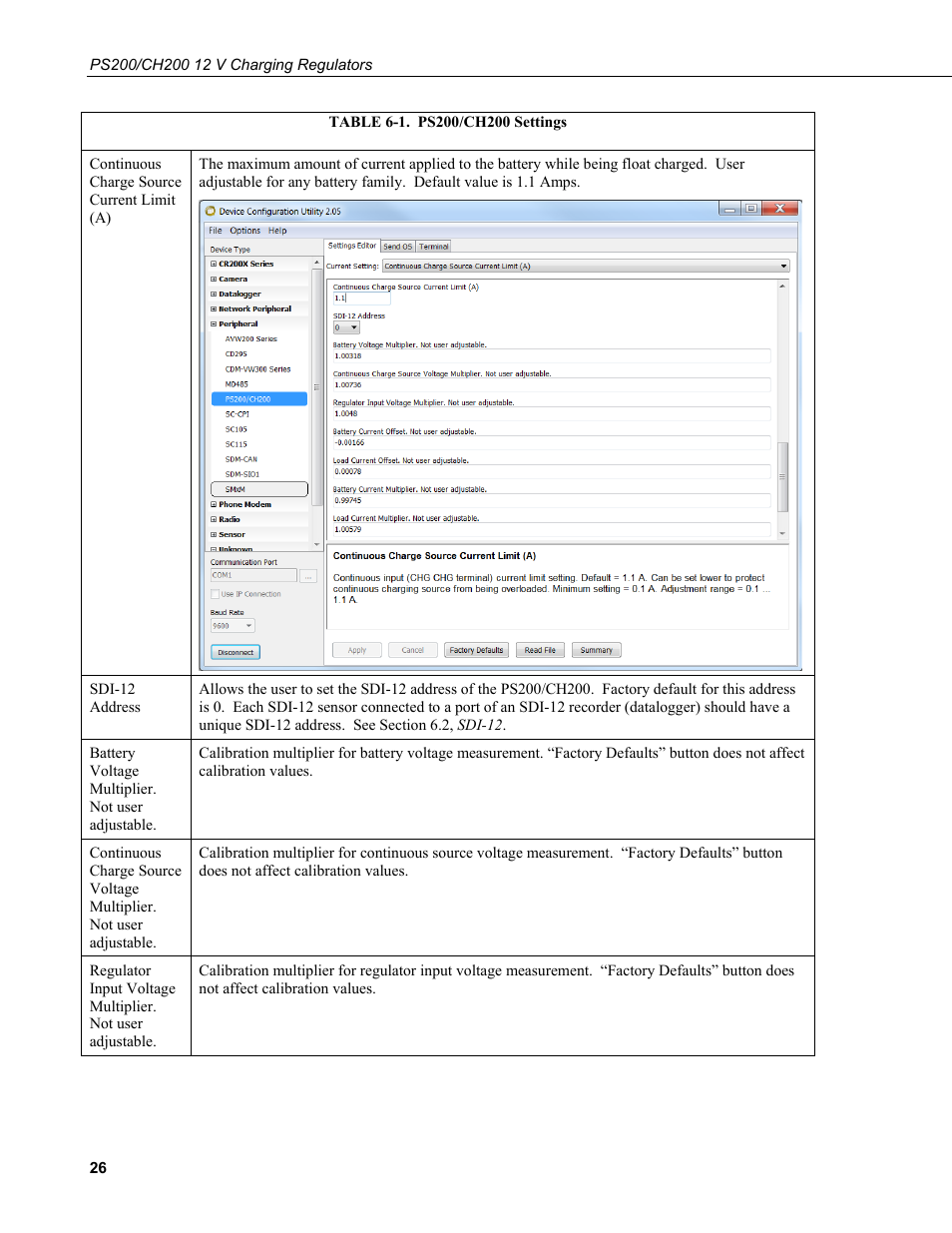Image resolution: width=952 pixels, height=1233 pixels.
Task: Expand the Camera device group
Action: (213, 280)
